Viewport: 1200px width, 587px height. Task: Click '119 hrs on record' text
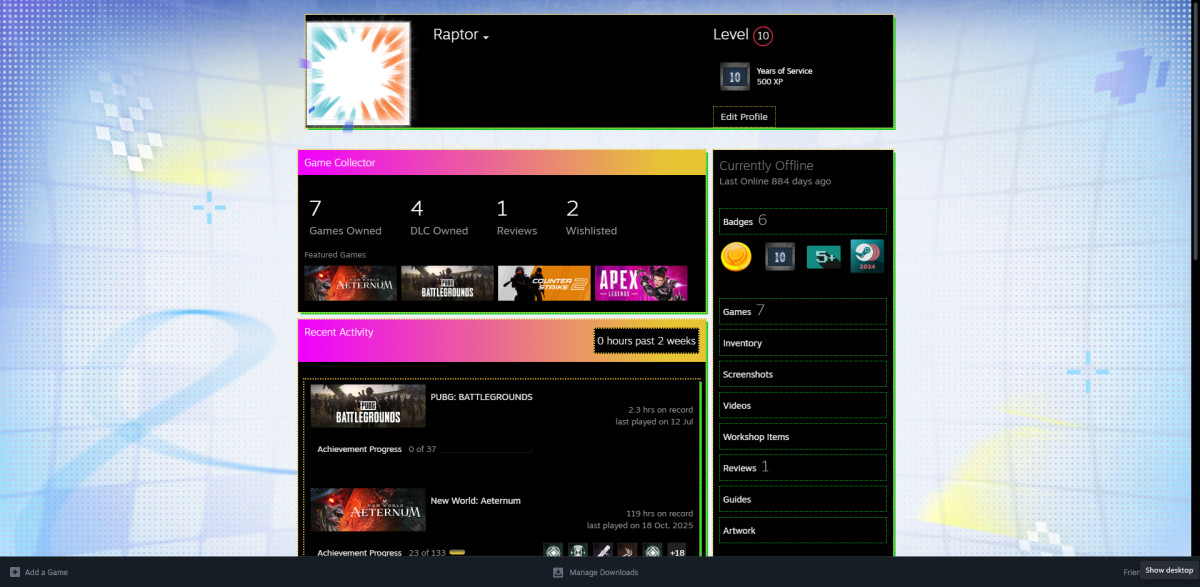point(660,513)
